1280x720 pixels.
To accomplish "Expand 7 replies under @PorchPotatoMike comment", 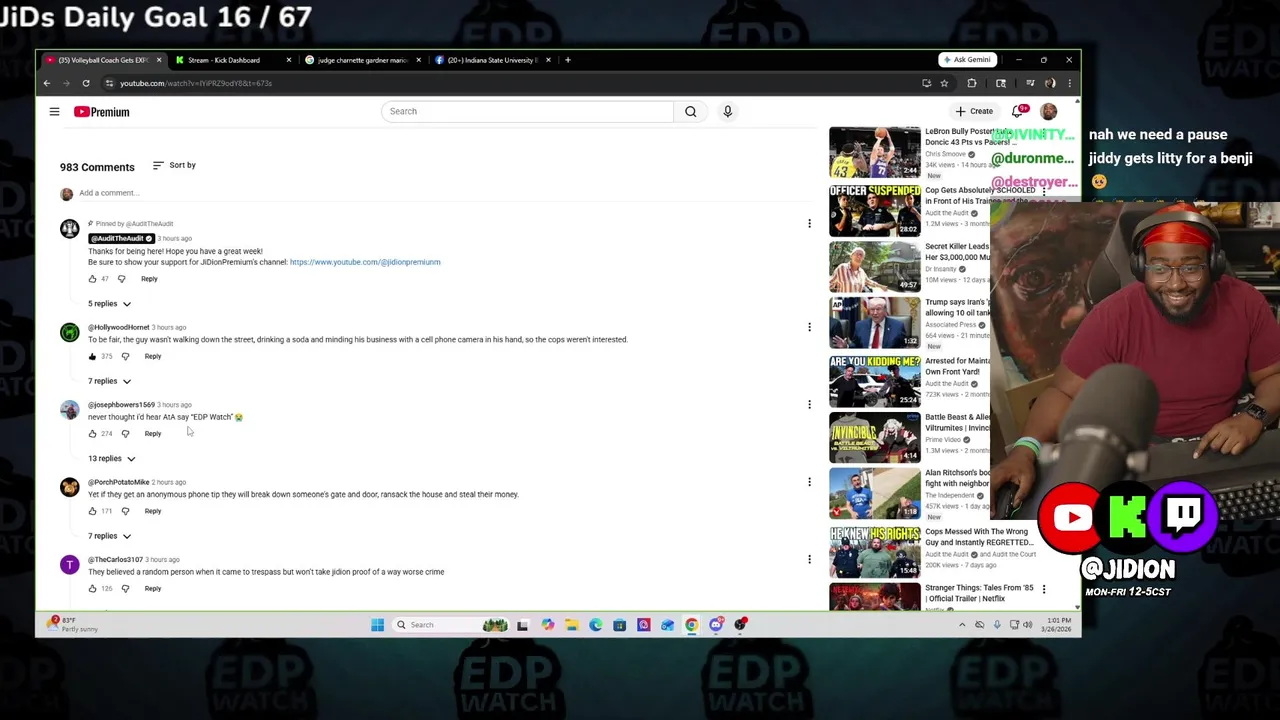I will tap(109, 536).
